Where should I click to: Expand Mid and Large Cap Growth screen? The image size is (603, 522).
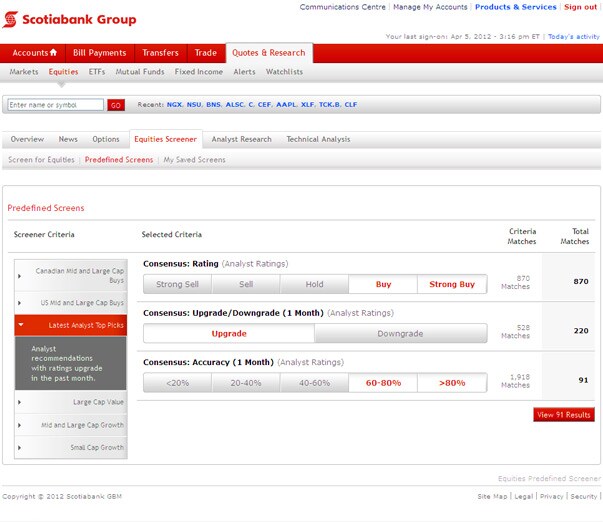(x=71, y=425)
